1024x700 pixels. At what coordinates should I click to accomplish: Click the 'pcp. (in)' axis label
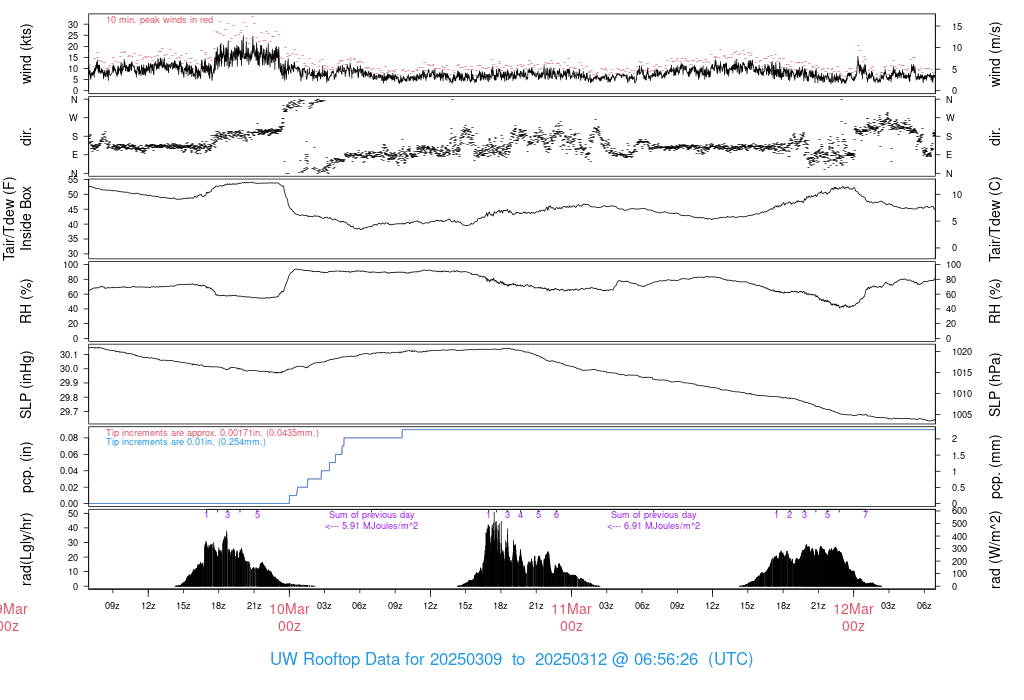[x=26, y=467]
